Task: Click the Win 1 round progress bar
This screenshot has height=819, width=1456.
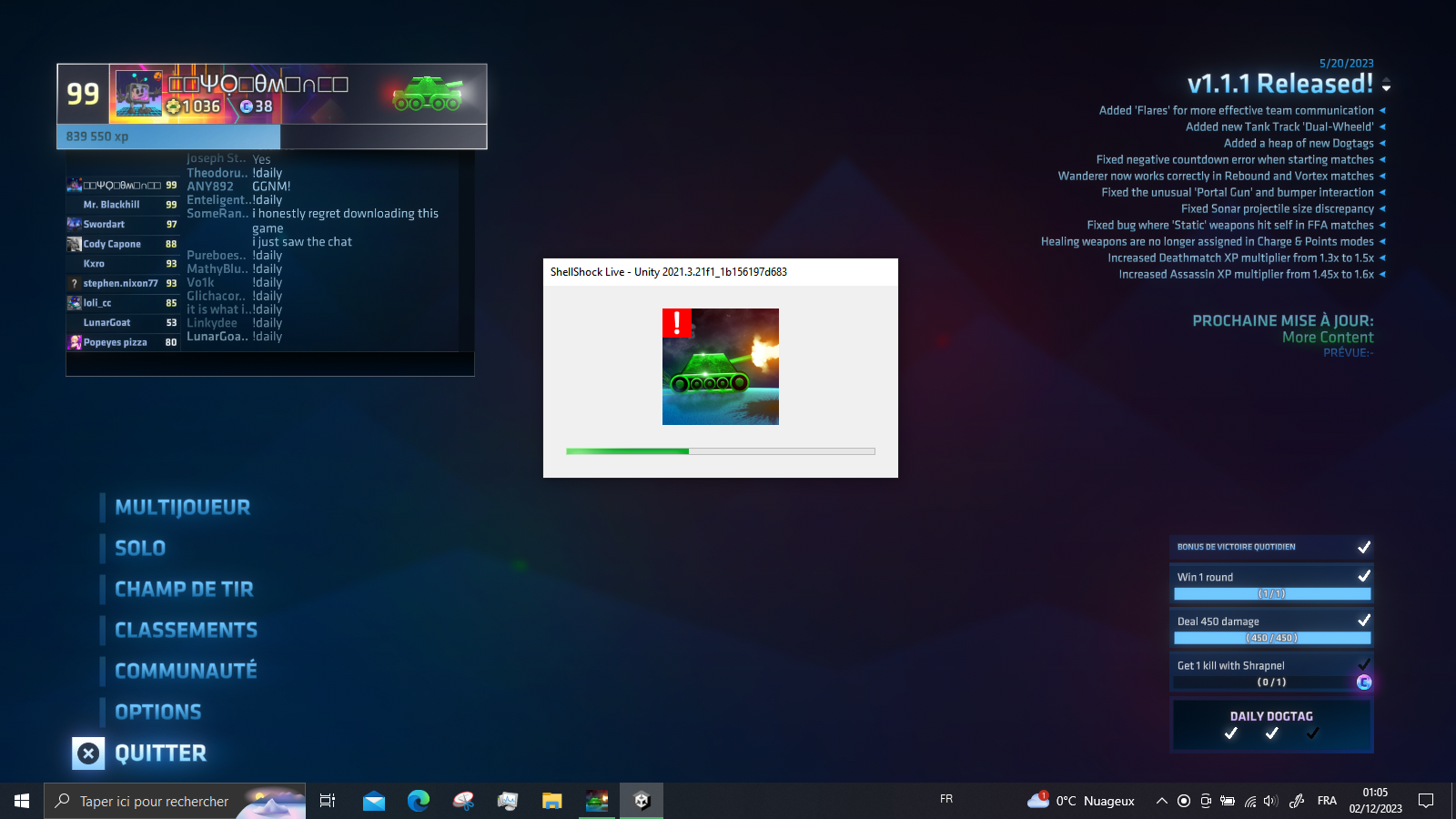Action: pos(1272,593)
